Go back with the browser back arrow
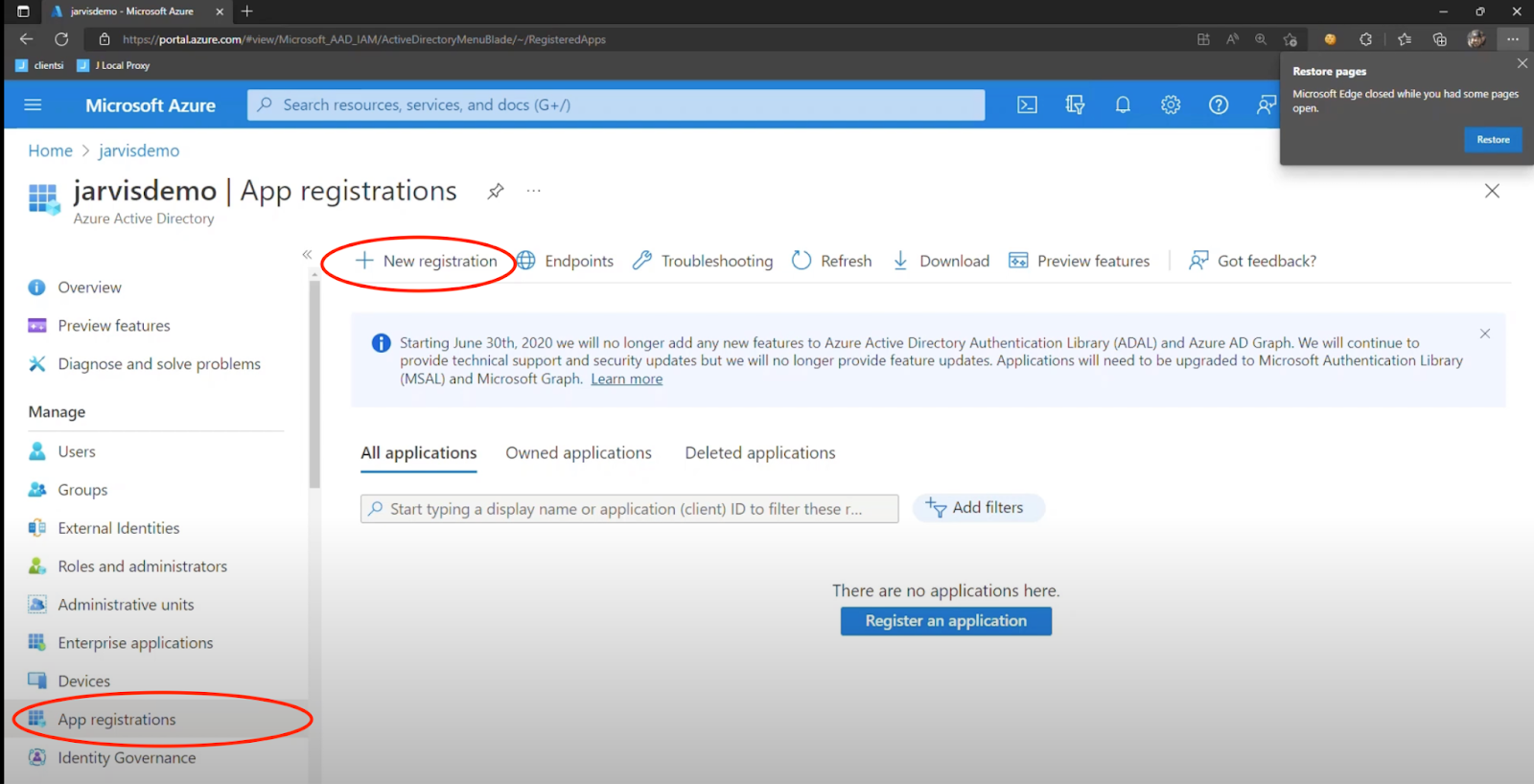 [x=26, y=39]
